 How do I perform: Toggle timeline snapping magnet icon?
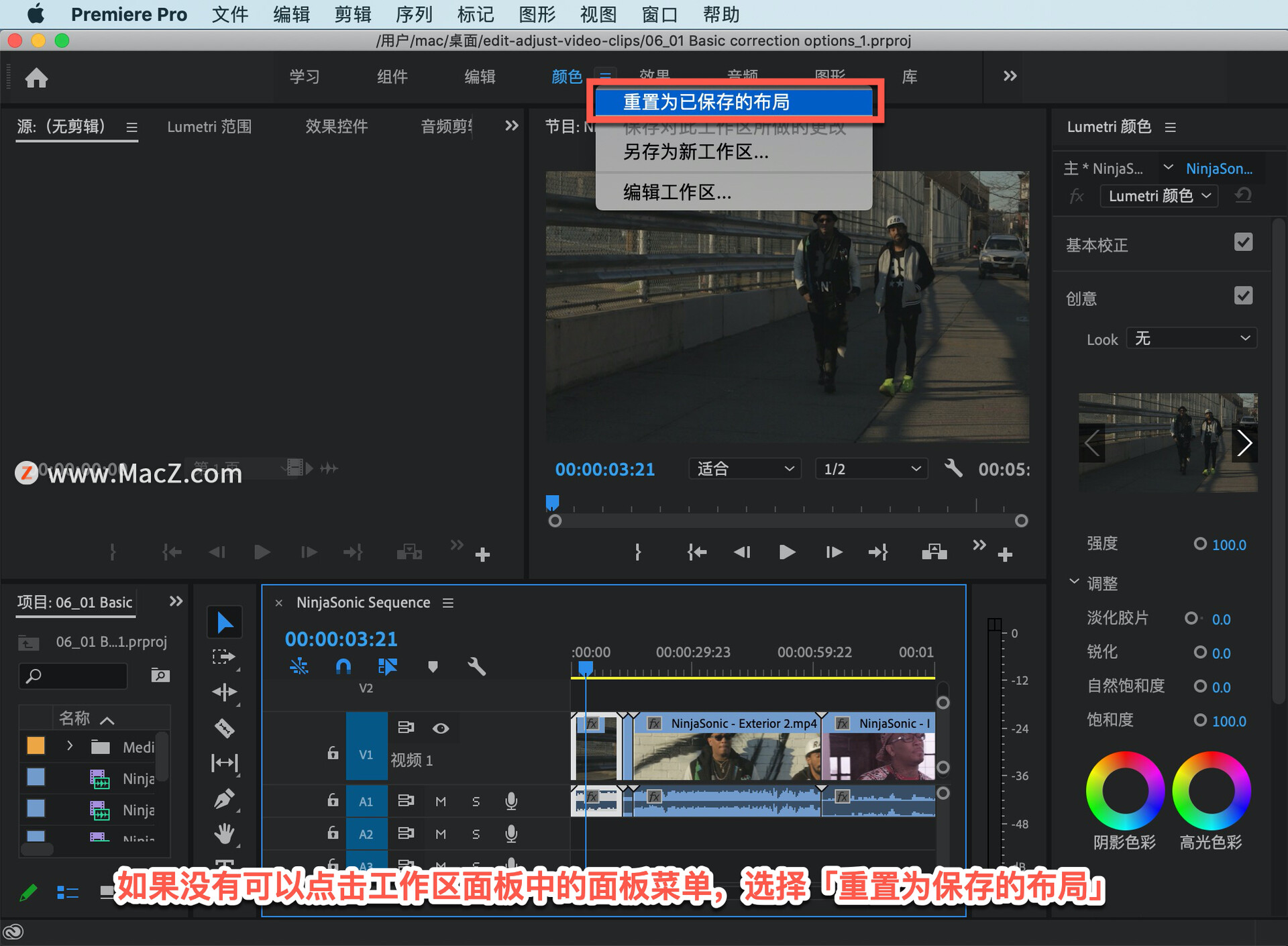pyautogui.click(x=343, y=666)
